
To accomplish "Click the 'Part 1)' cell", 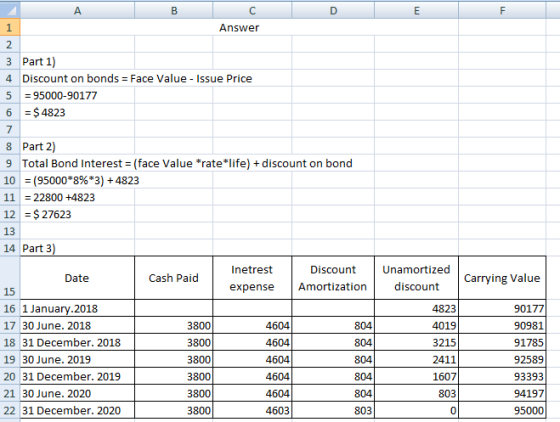I will [x=77, y=61].
